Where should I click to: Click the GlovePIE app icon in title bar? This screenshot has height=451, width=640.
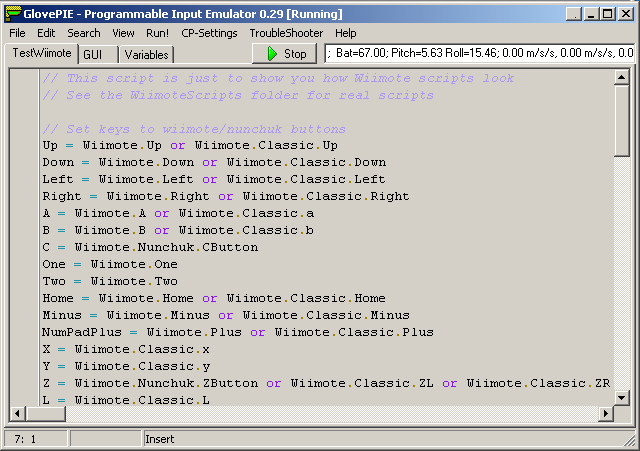13,13
